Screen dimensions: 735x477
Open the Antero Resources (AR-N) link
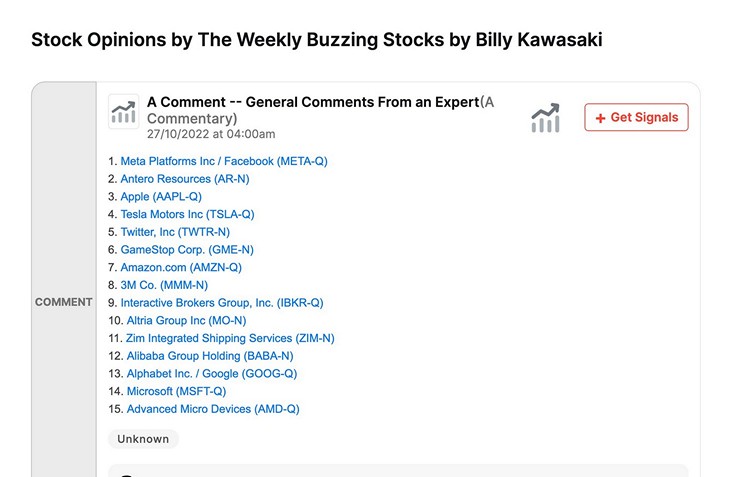[184, 179]
